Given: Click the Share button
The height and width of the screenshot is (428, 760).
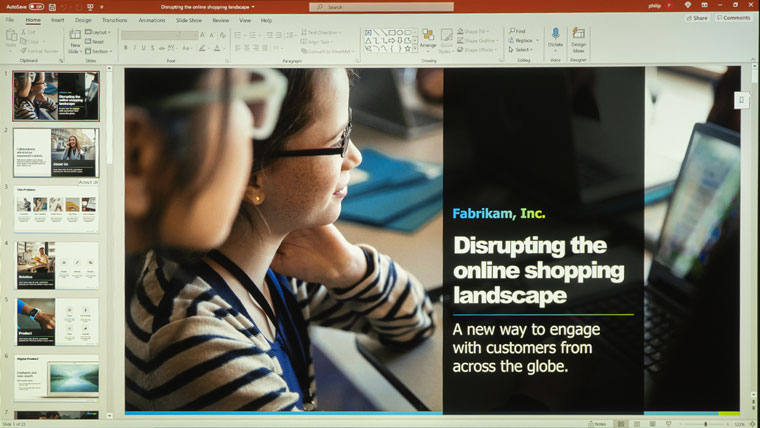Looking at the screenshot, I should pyautogui.click(x=697, y=18).
